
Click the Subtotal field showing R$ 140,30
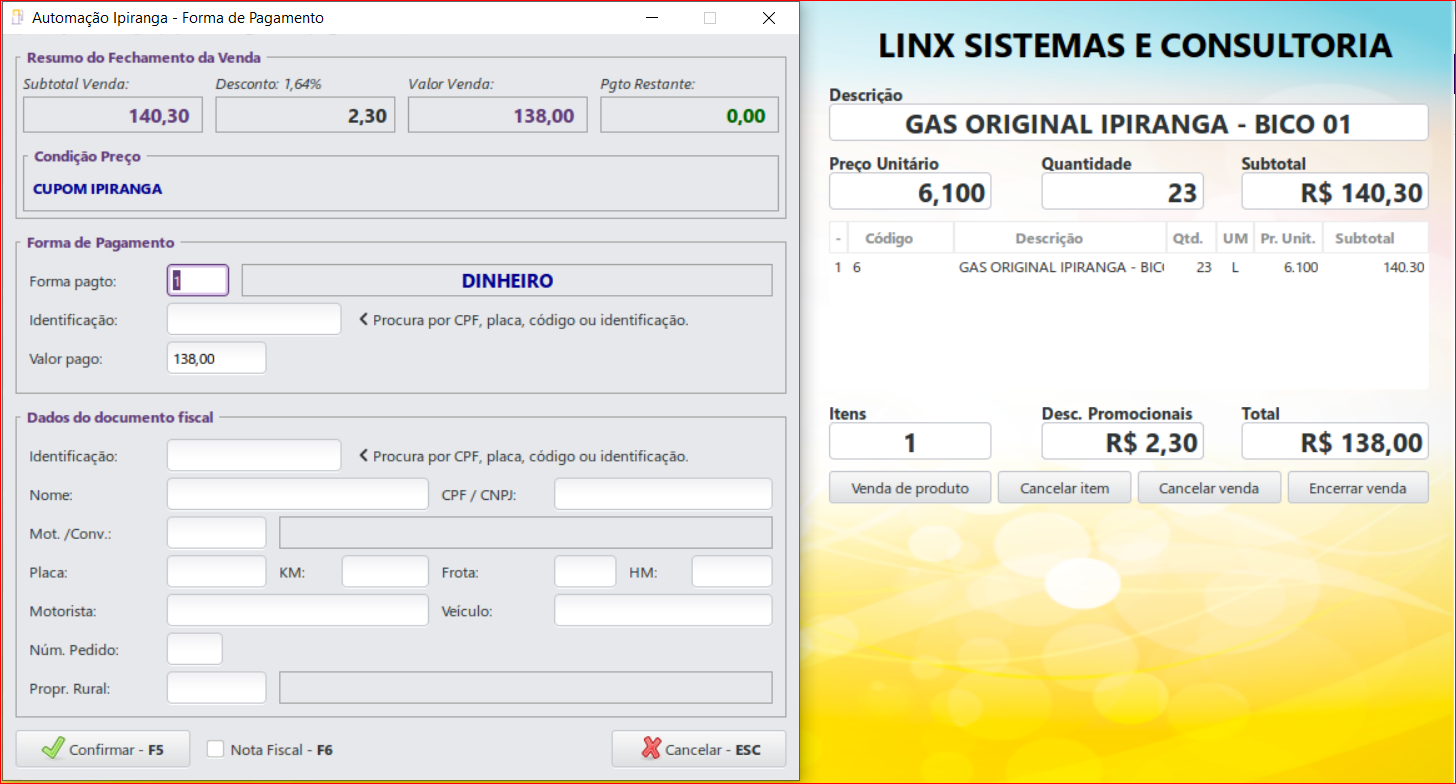tap(1335, 192)
